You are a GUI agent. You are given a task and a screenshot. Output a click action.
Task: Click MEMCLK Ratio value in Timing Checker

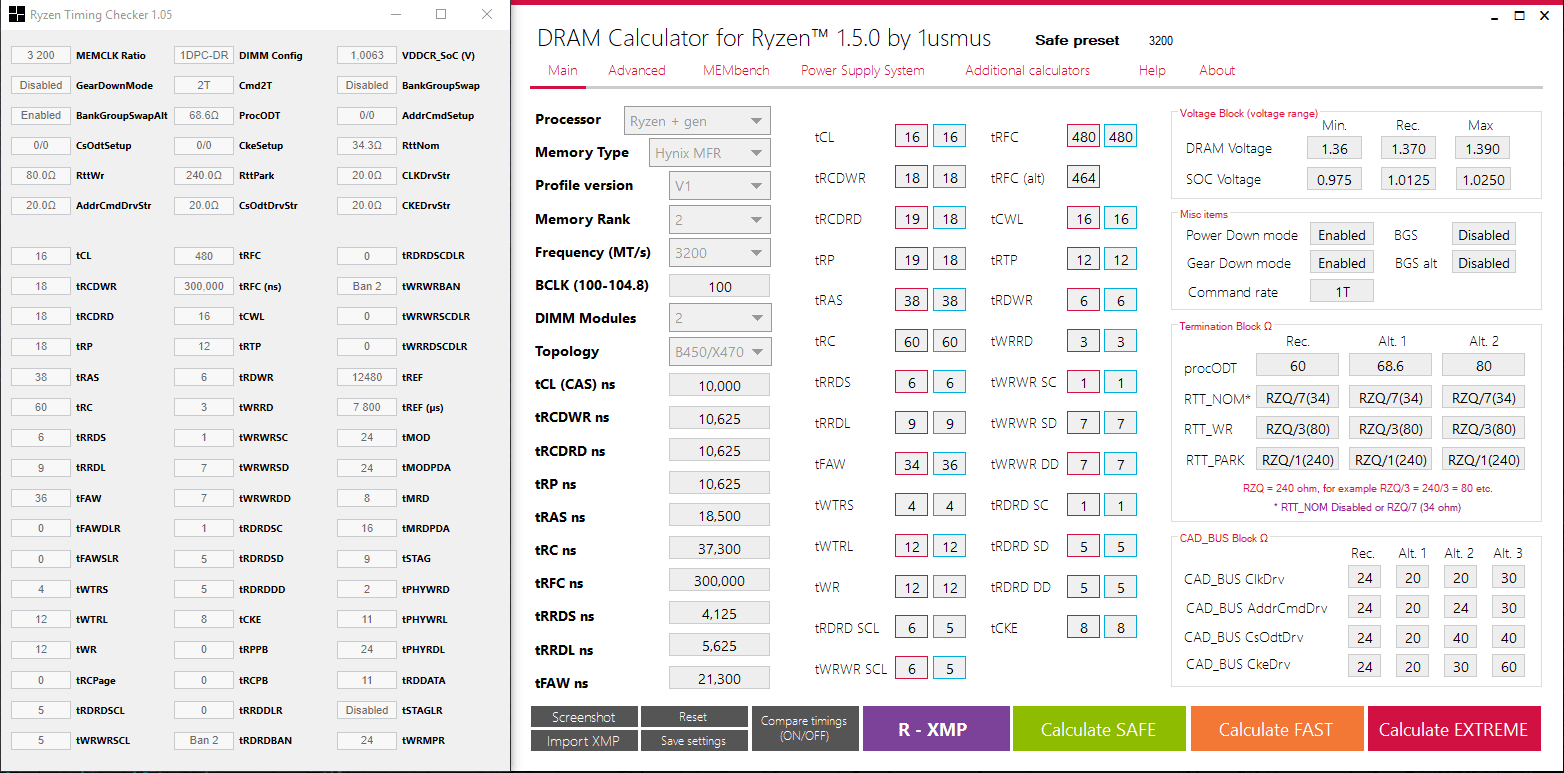click(x=41, y=55)
